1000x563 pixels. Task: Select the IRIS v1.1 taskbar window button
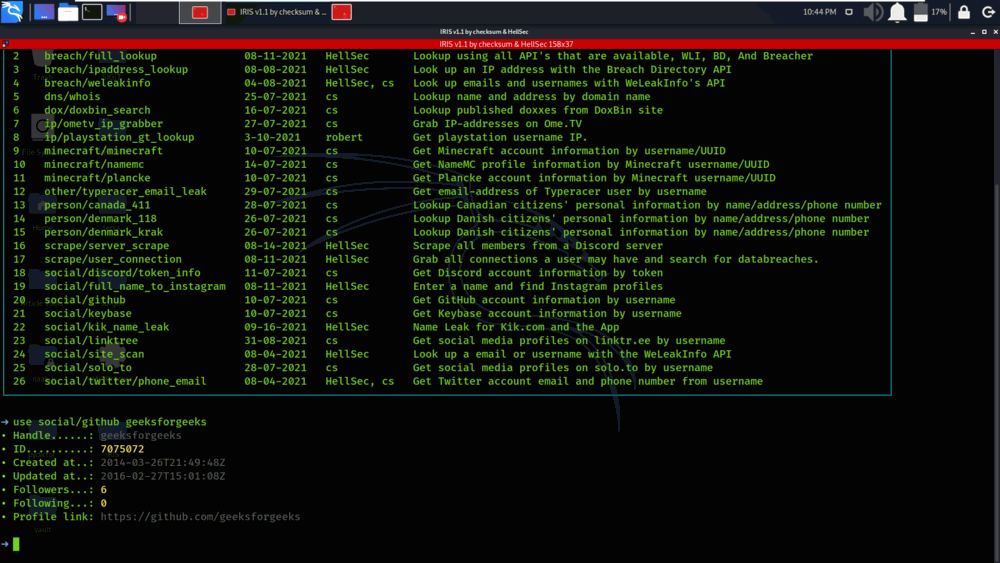(x=277, y=12)
